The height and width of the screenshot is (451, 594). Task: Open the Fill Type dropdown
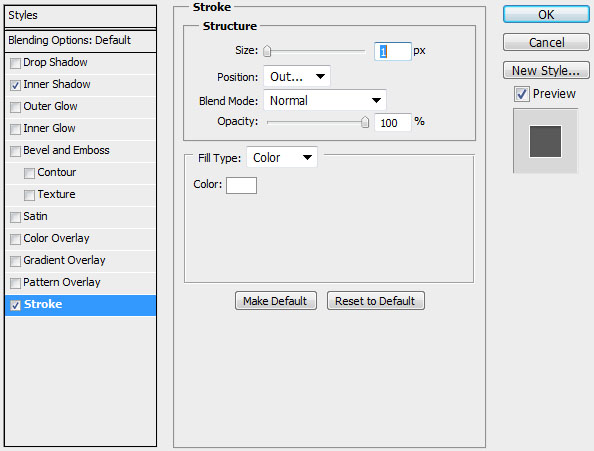282,157
